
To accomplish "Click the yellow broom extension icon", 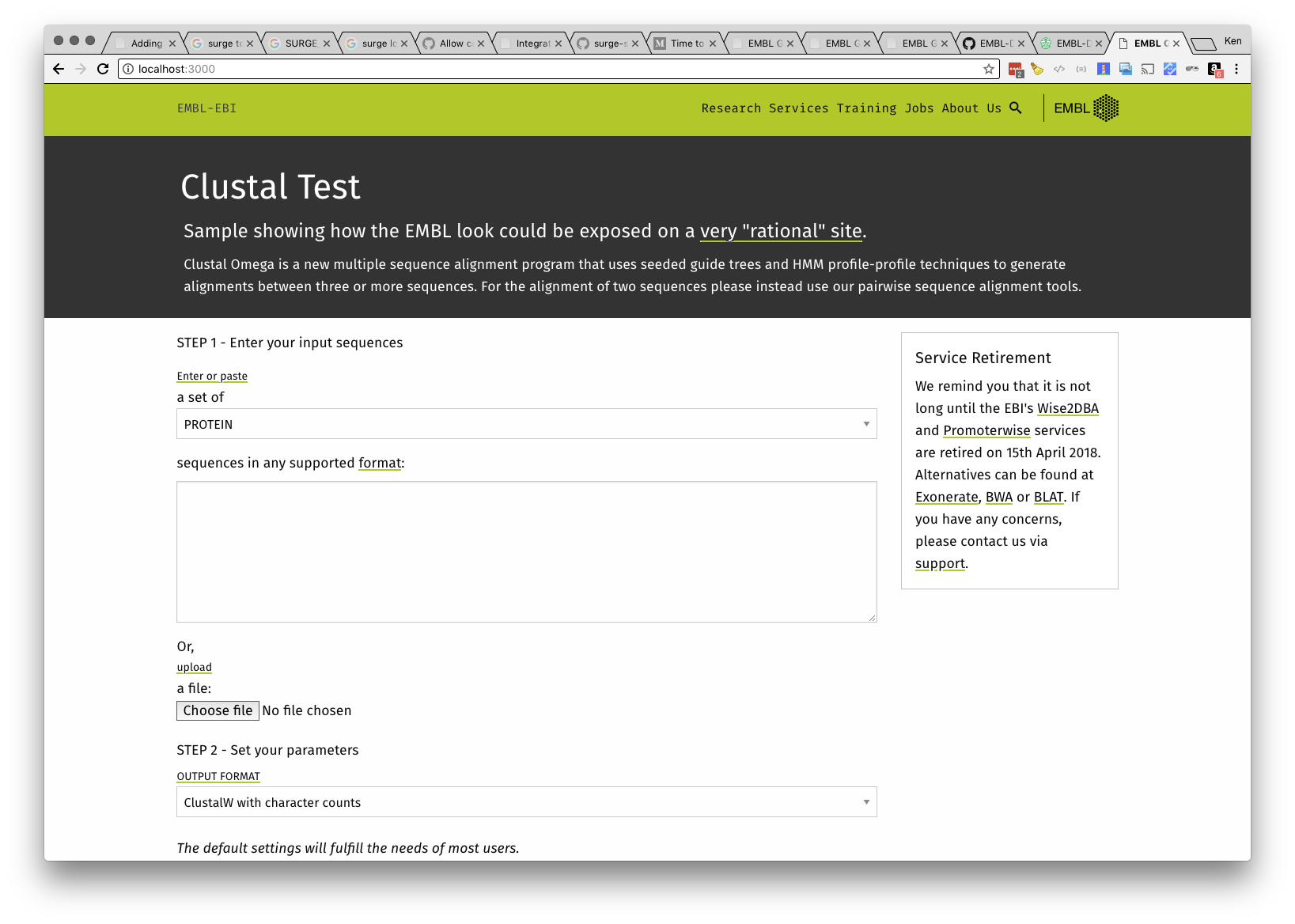I will (x=1037, y=69).
